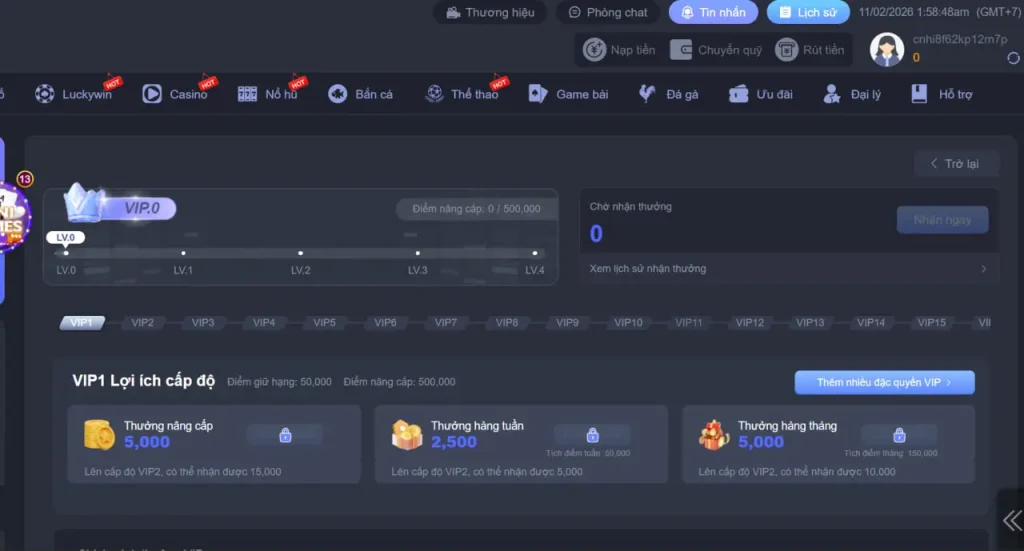Click the Nhận ngay claim button
Viewport: 1024px width, 551px height.
coord(942,220)
